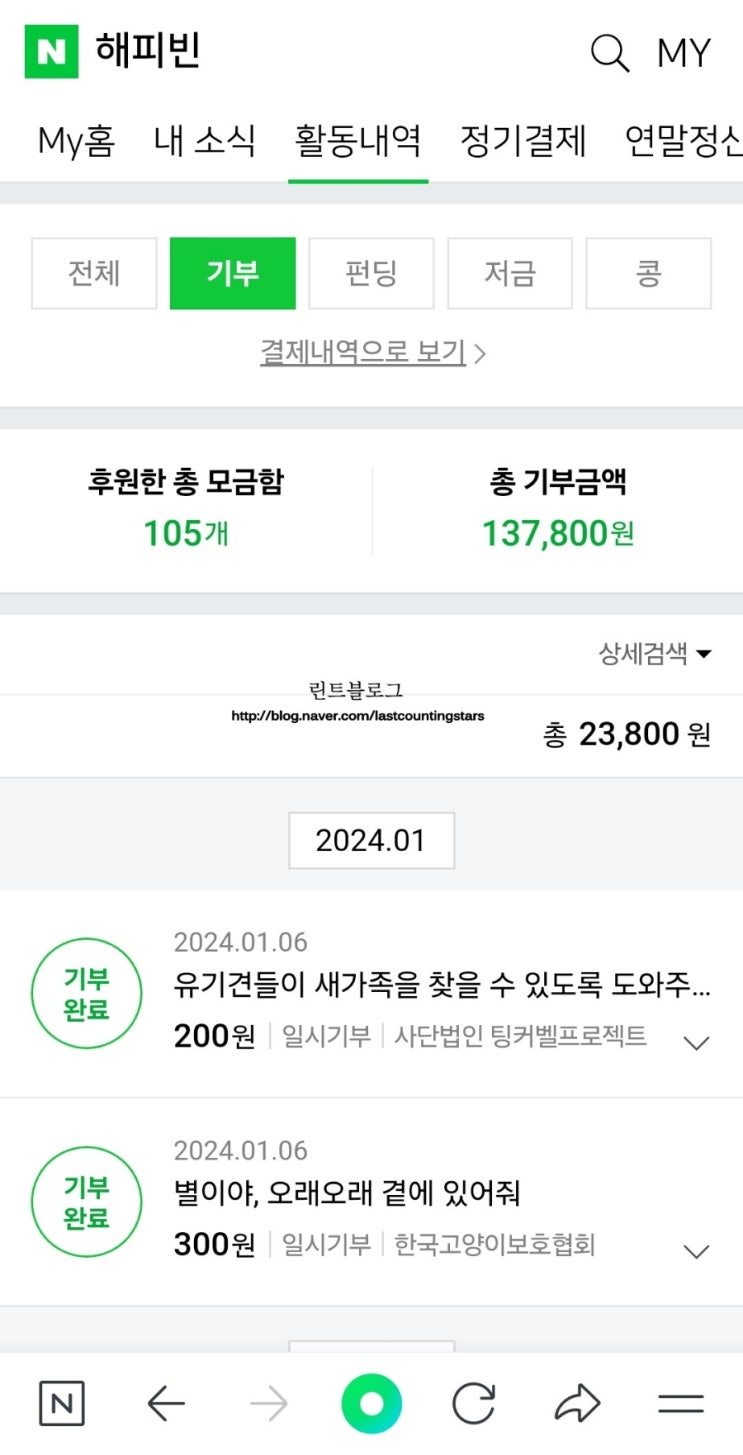743x1455 pixels.
Task: Expand the 별이야, 오래오래 donation entry
Action: (x=695, y=1251)
